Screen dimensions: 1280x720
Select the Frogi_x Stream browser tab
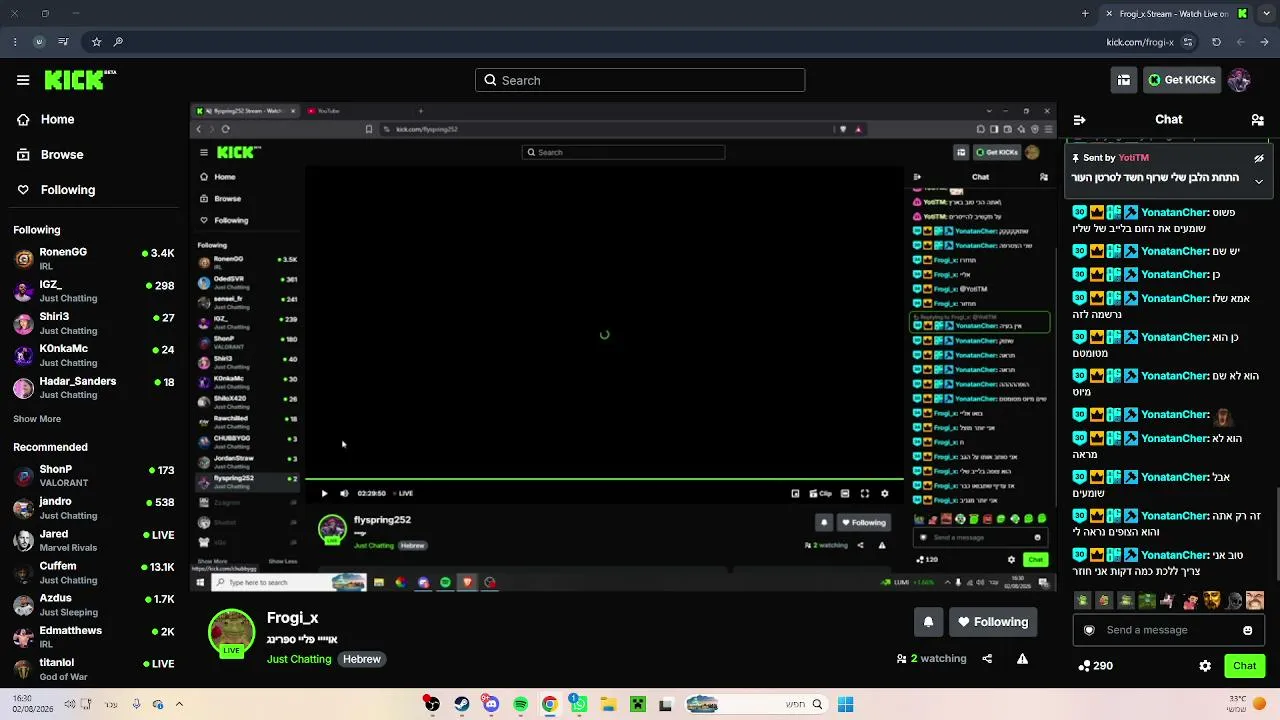[1175, 14]
